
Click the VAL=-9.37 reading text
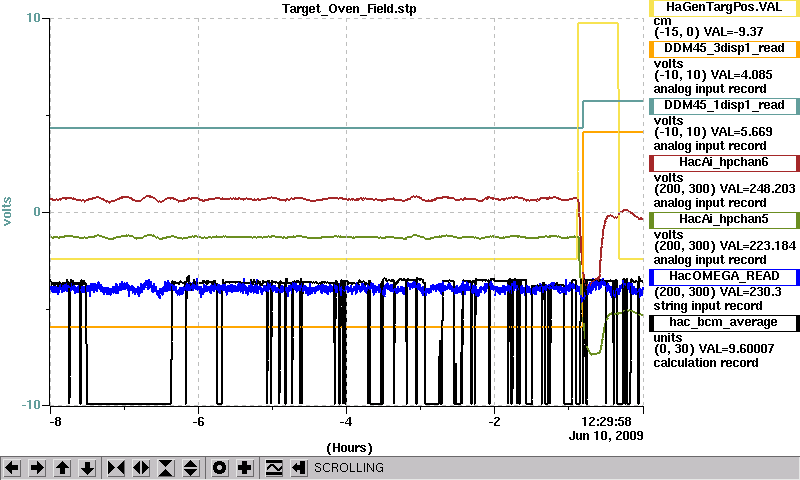733,32
